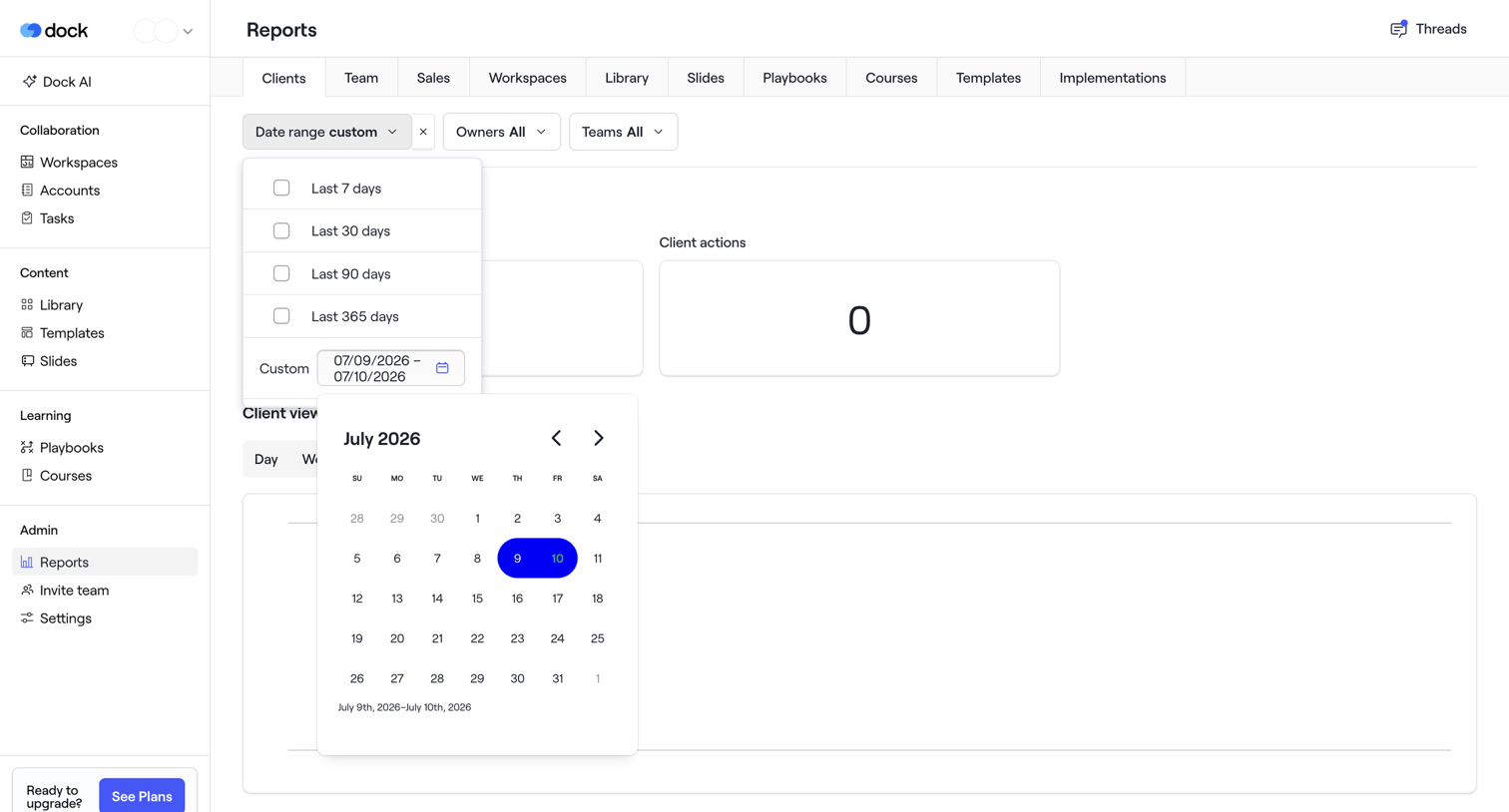This screenshot has width=1509, height=812.
Task: Choose July 31 in the calendar
Action: click(x=558, y=678)
